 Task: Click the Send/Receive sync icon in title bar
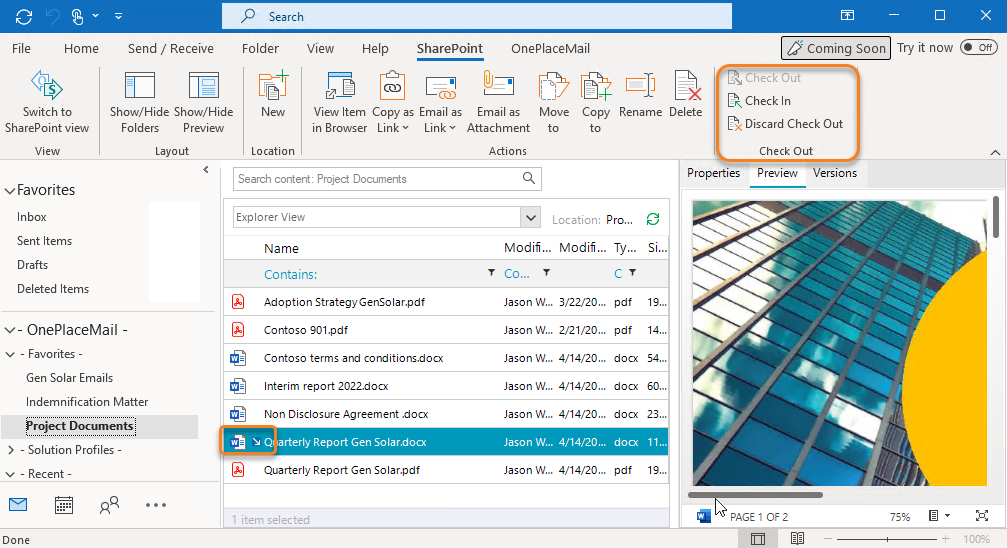coord(24,16)
